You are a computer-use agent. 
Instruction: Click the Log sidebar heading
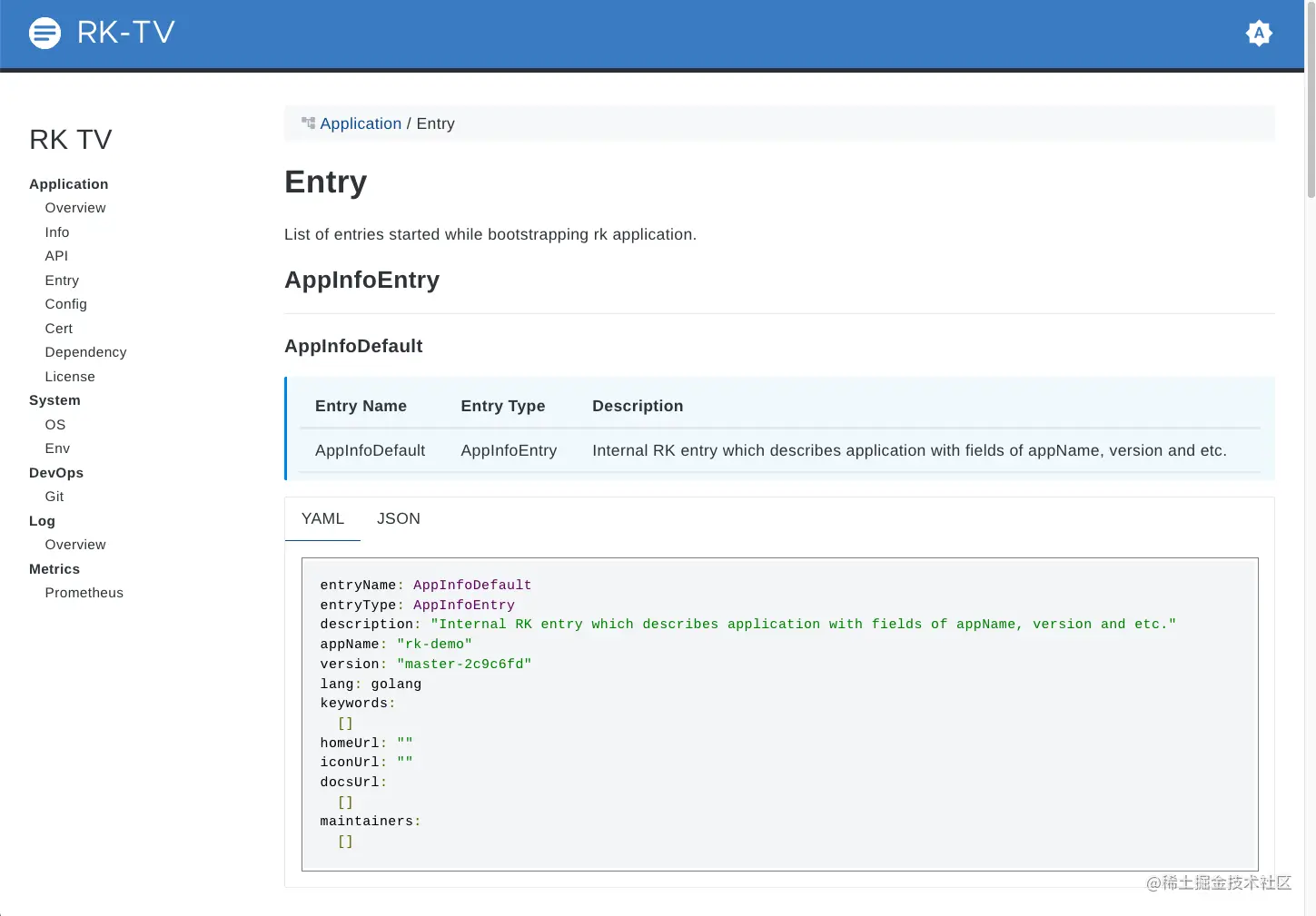tap(42, 521)
